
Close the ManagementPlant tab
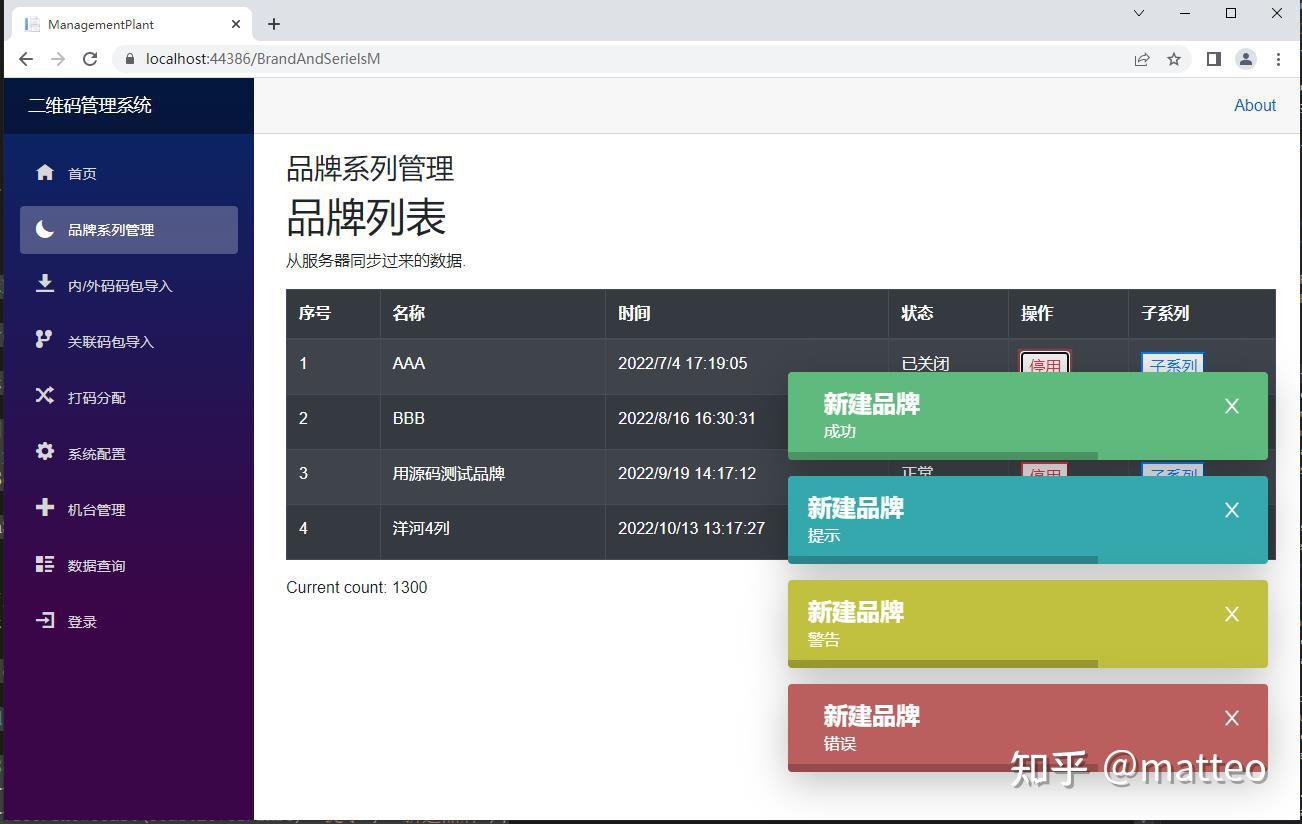pyautogui.click(x=236, y=24)
